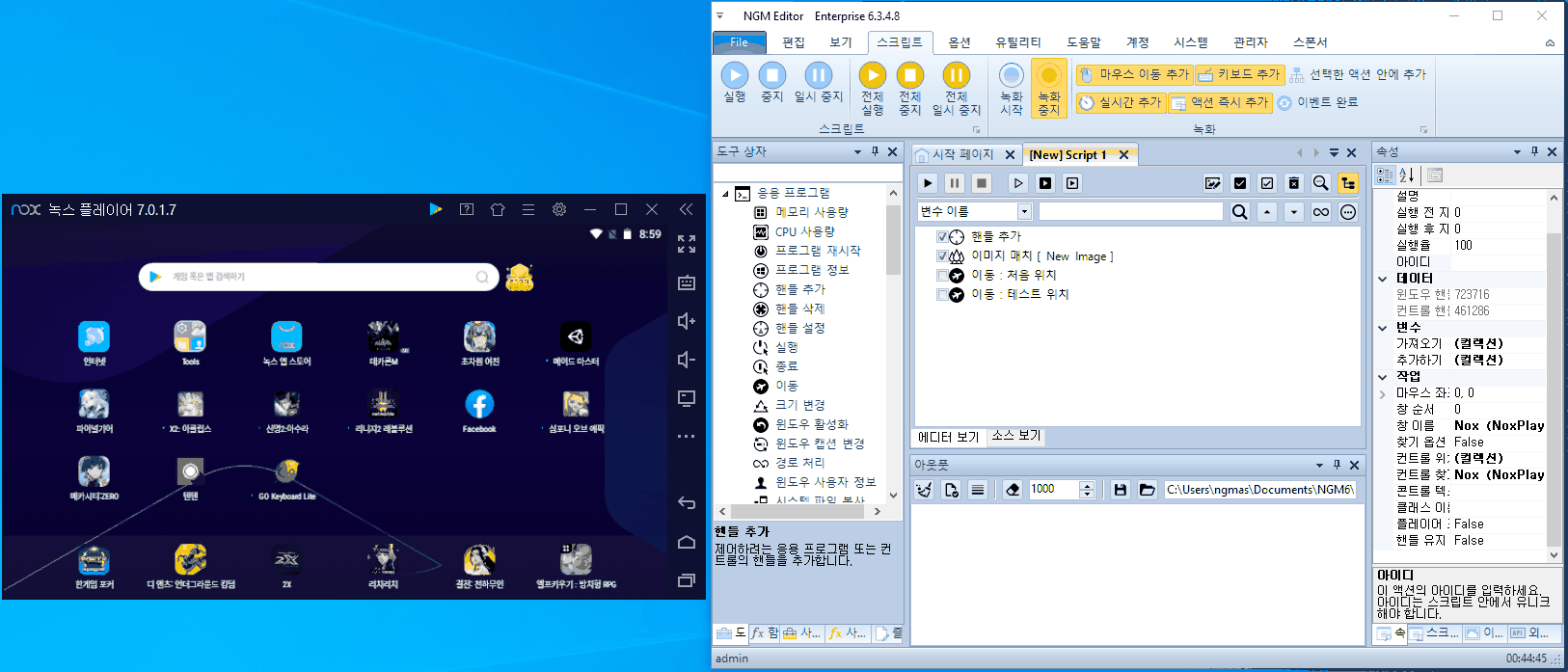The width and height of the screenshot is (1568, 672).
Task: Click the 실행 (run) ribbon button
Action: [735, 85]
